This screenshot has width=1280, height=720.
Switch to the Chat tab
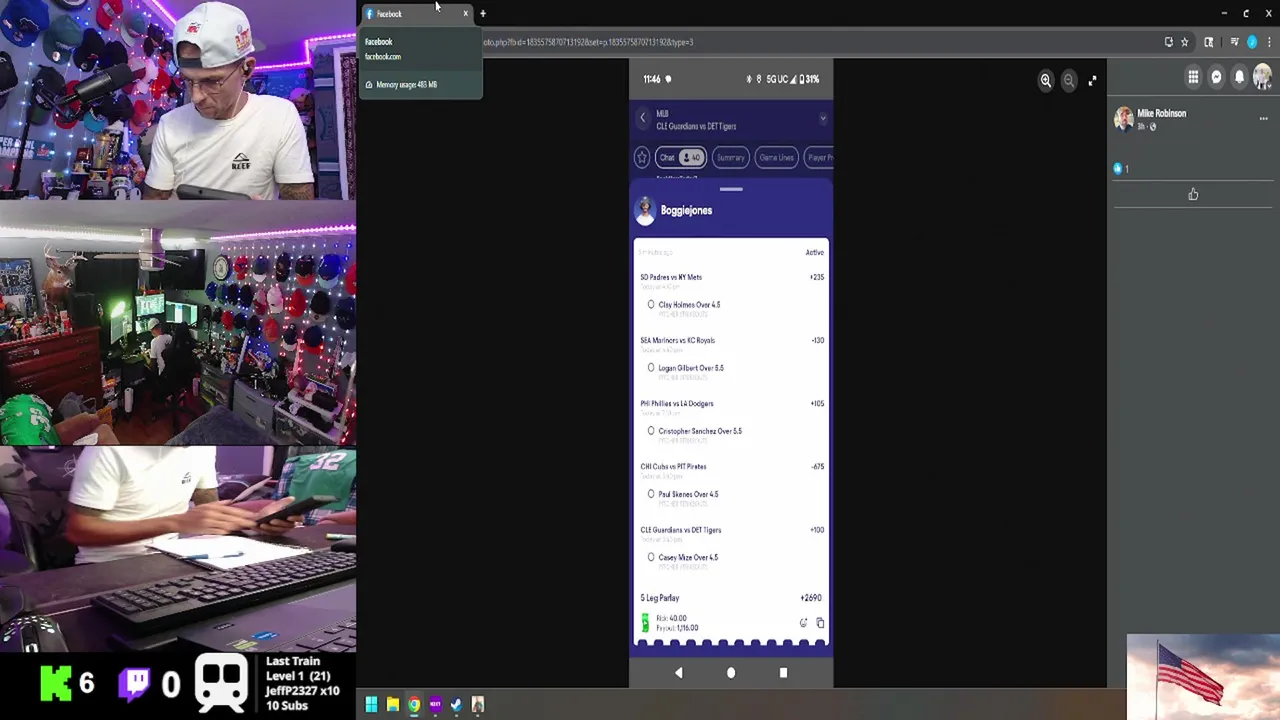coord(680,157)
